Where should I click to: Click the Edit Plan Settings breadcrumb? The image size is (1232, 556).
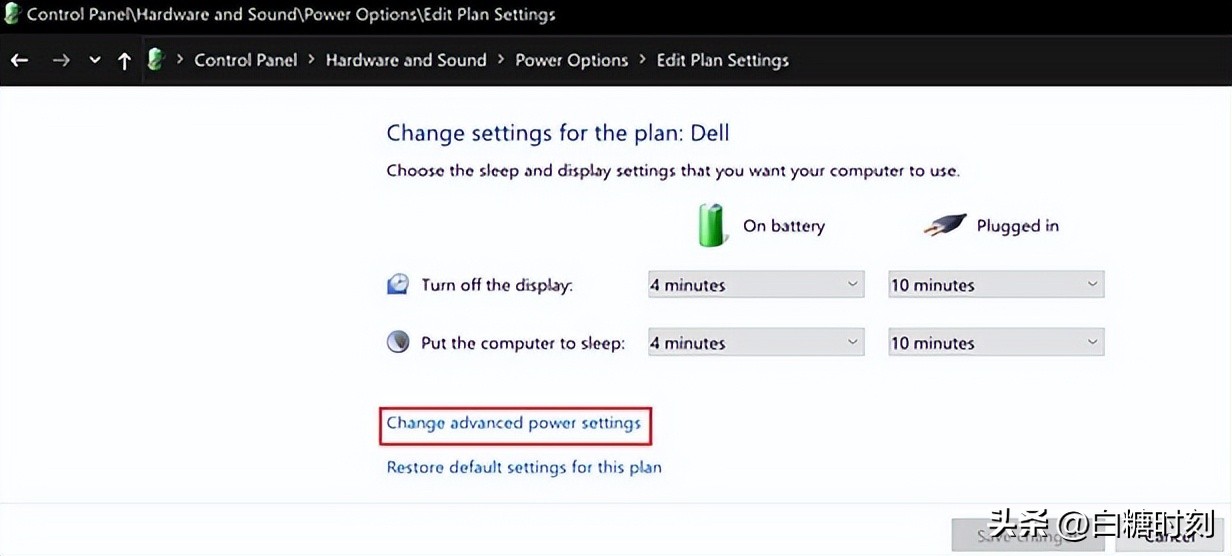[x=722, y=60]
